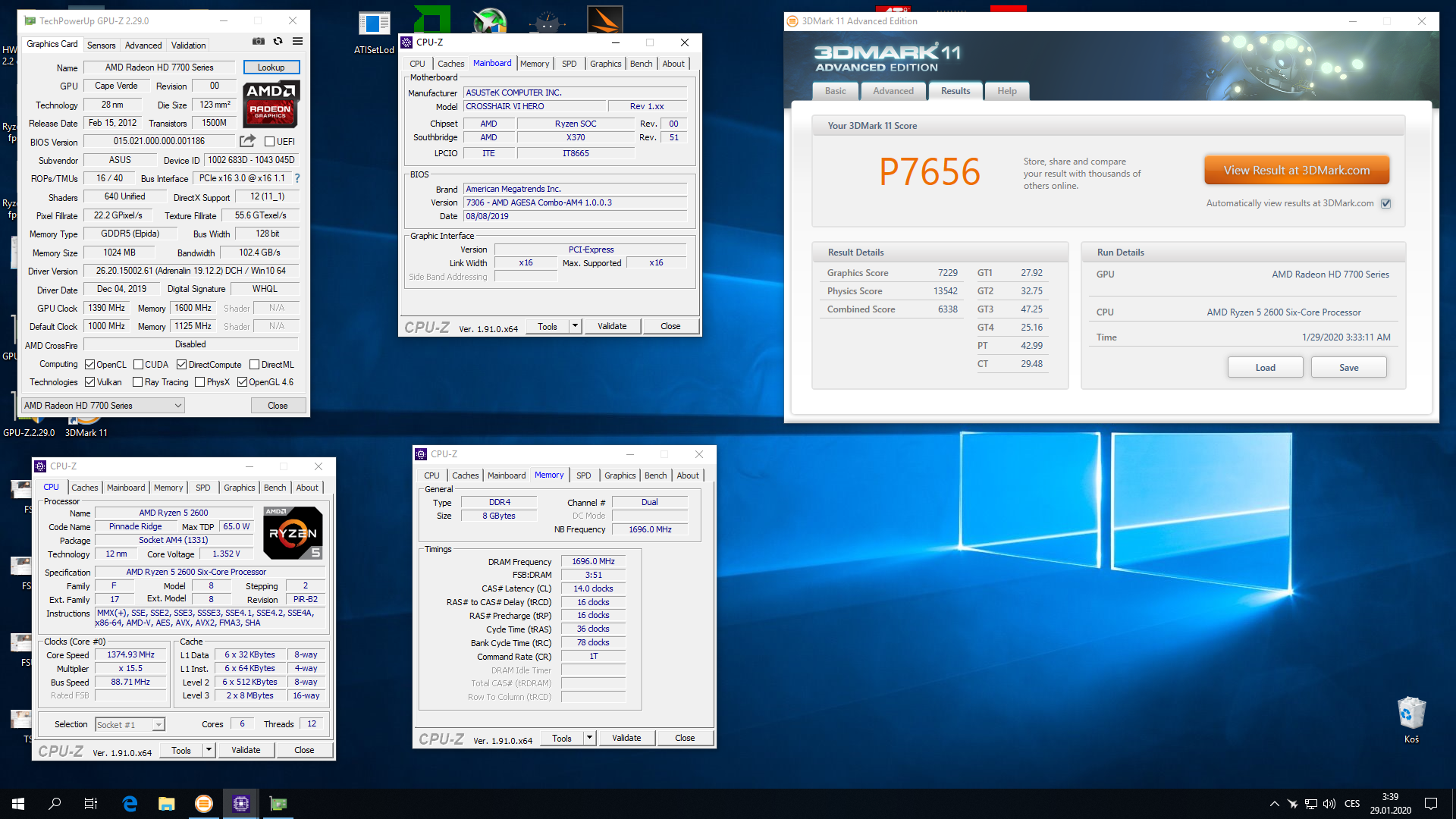The width and height of the screenshot is (1456, 819).
Task: Open taskbar search
Action: coord(55,804)
